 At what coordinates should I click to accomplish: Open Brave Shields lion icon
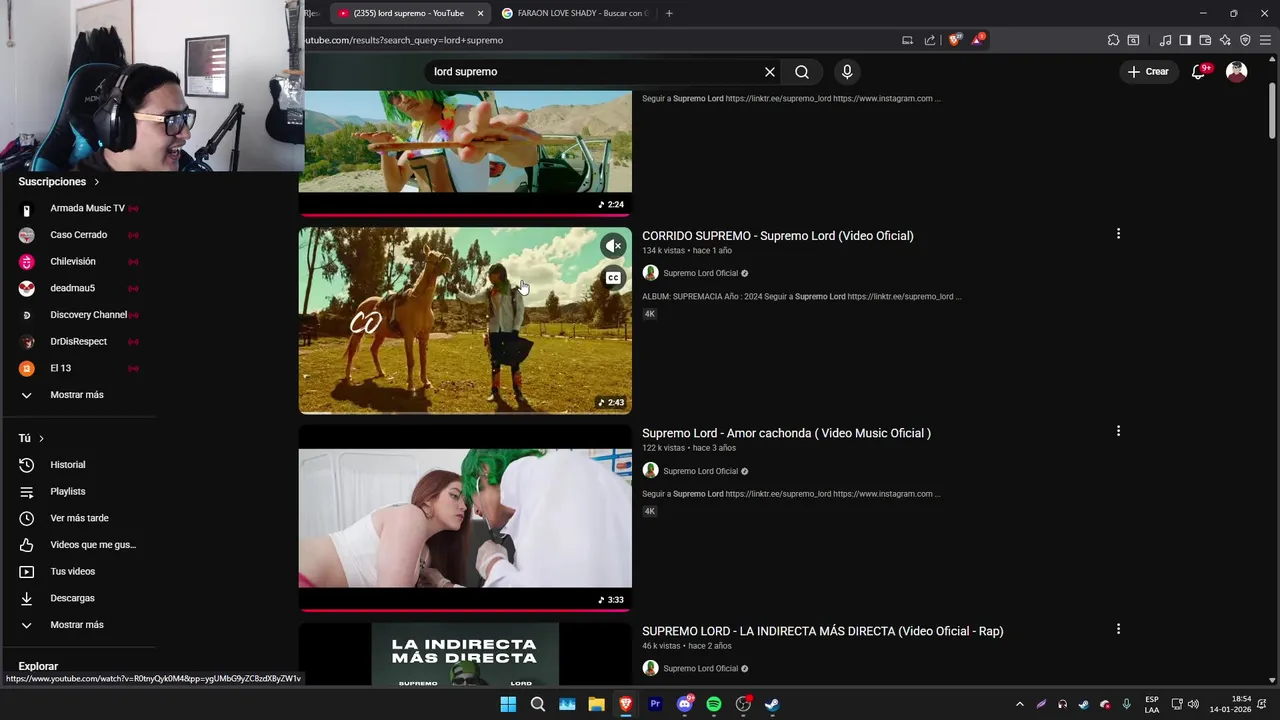pos(954,40)
